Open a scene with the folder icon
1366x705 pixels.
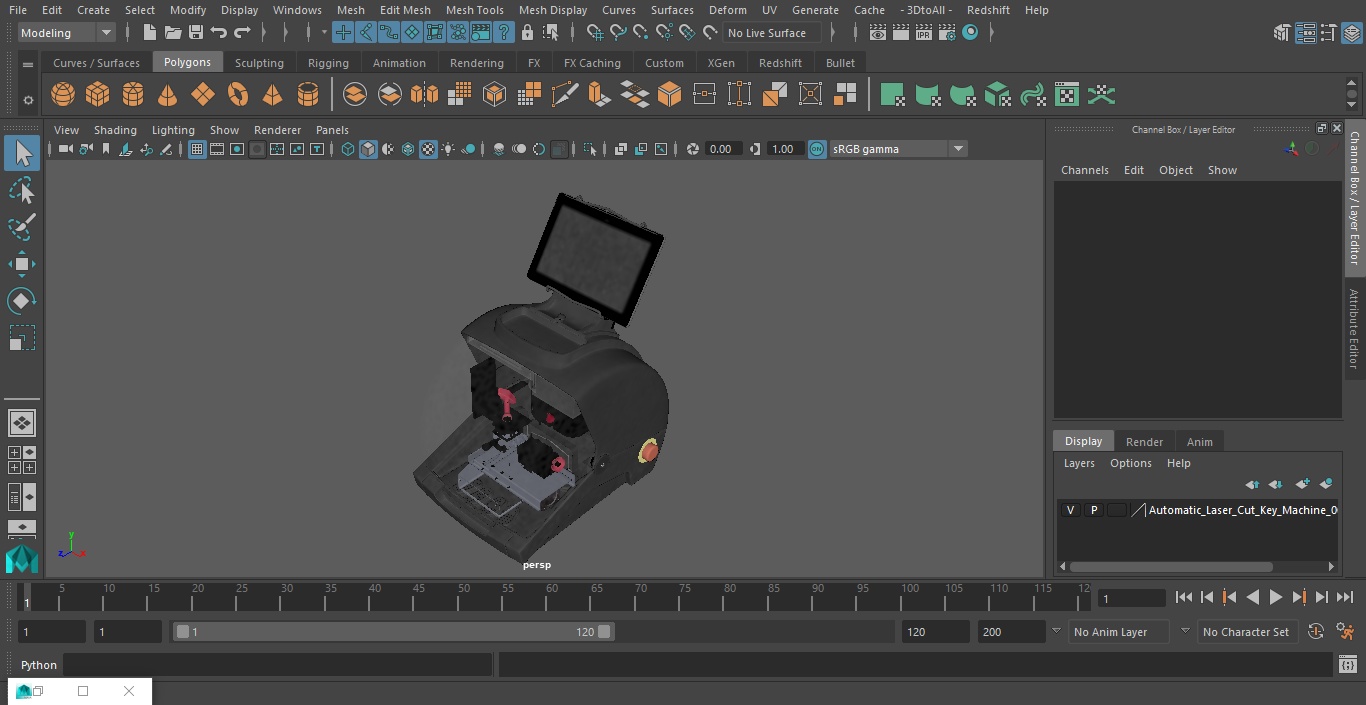coord(173,33)
